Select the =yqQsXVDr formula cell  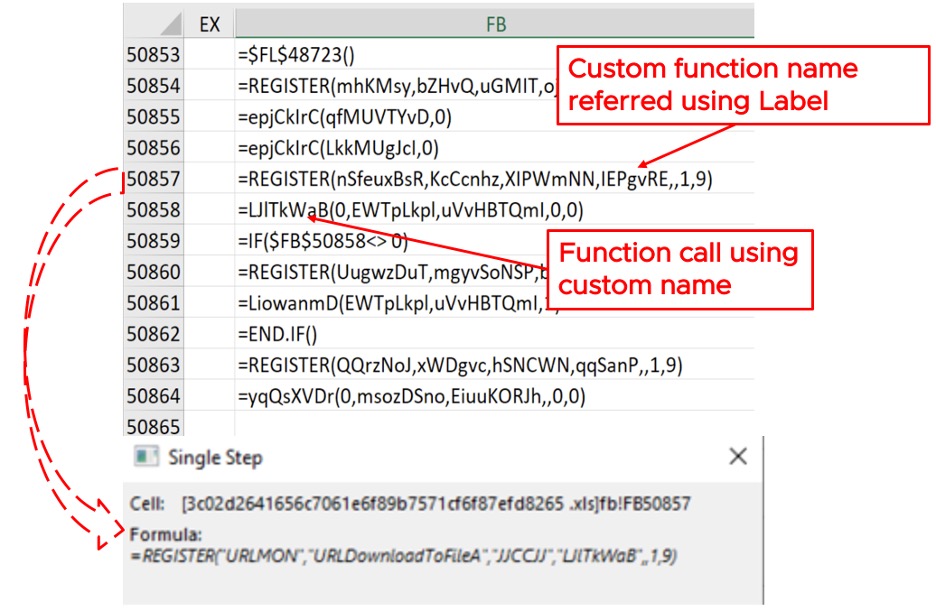[x=410, y=396]
